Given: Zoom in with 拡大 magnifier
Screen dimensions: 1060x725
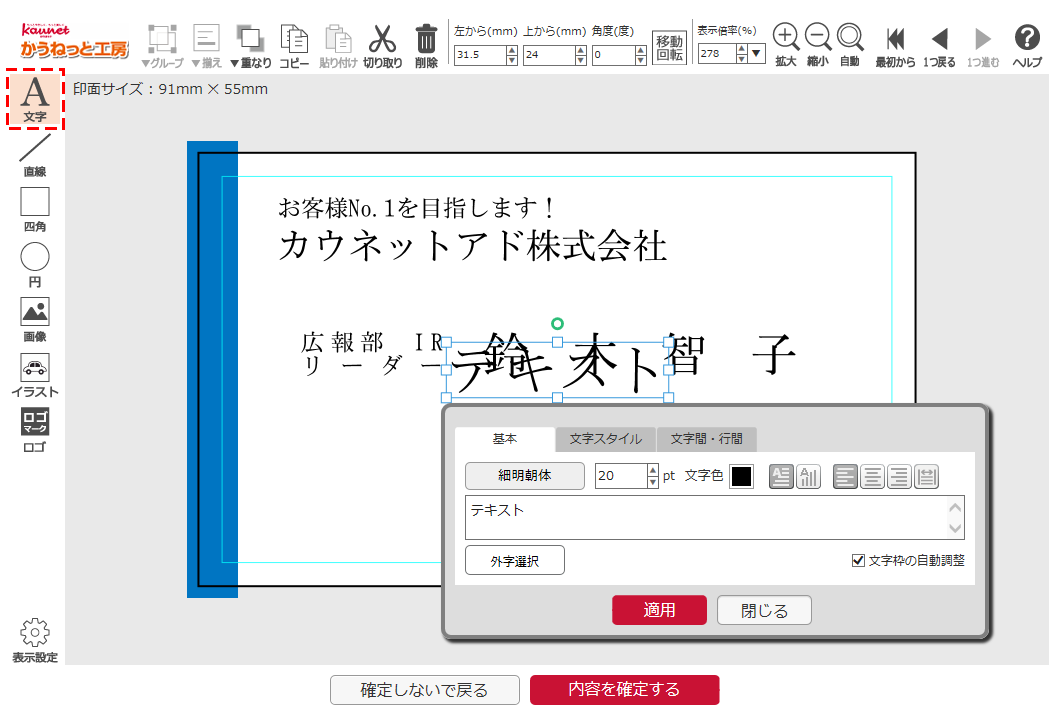Looking at the screenshot, I should tap(786, 45).
